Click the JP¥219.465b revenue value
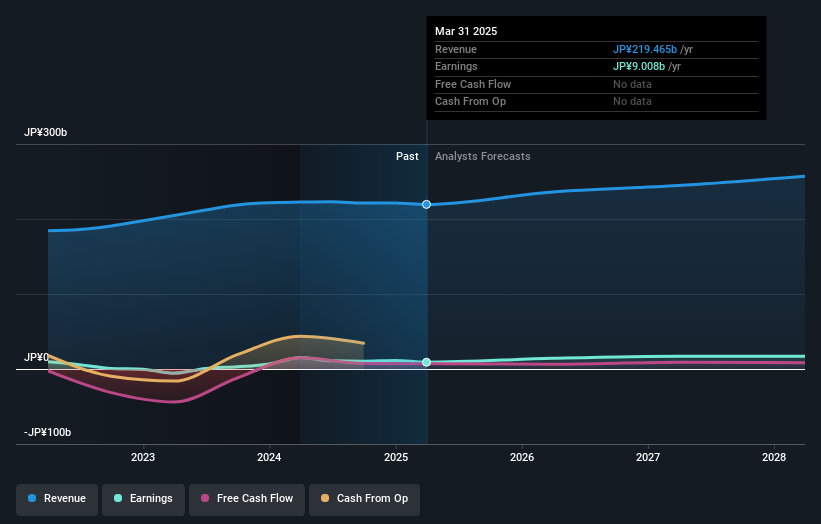The height and width of the screenshot is (524, 821). click(x=645, y=49)
